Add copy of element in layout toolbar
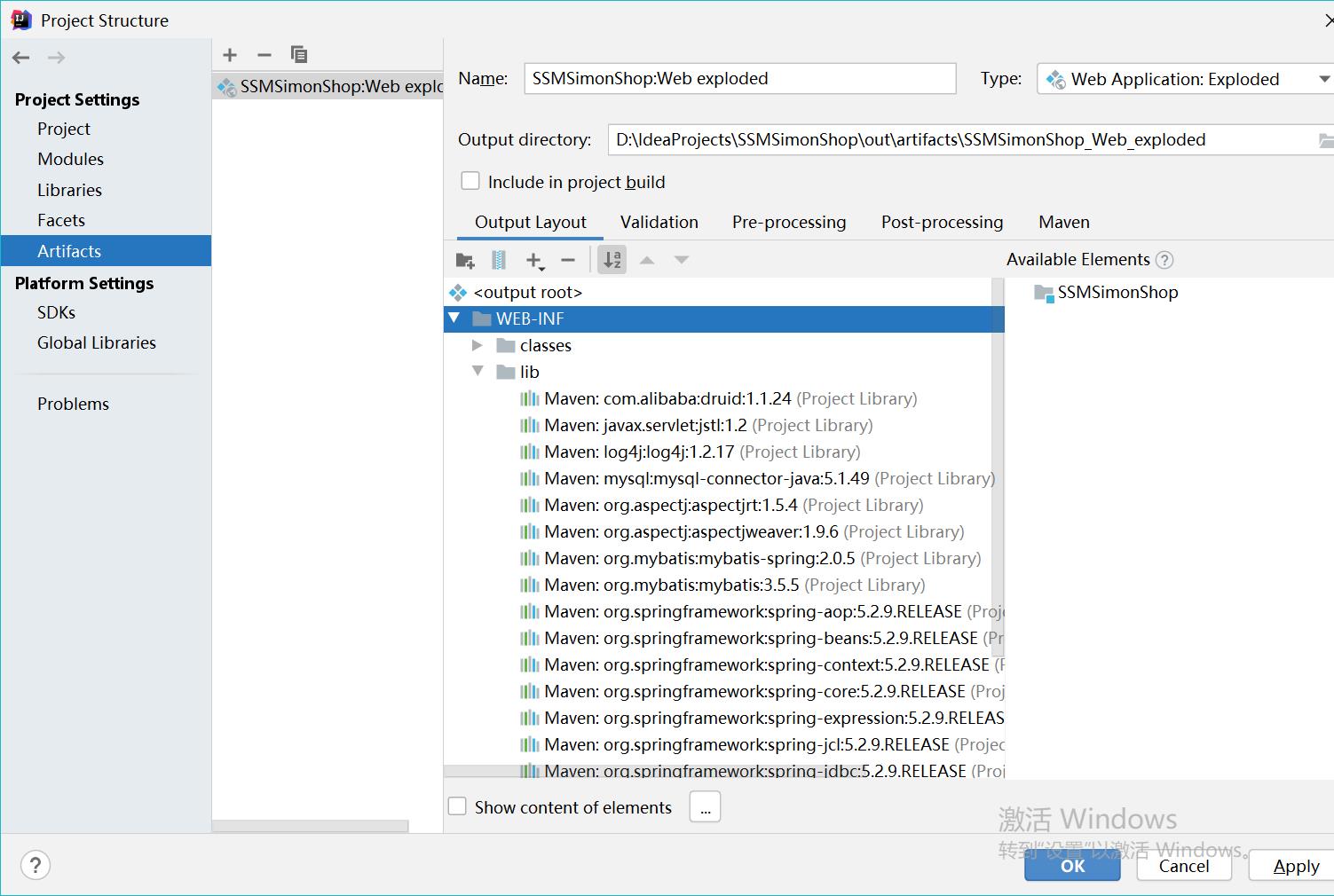 534,260
